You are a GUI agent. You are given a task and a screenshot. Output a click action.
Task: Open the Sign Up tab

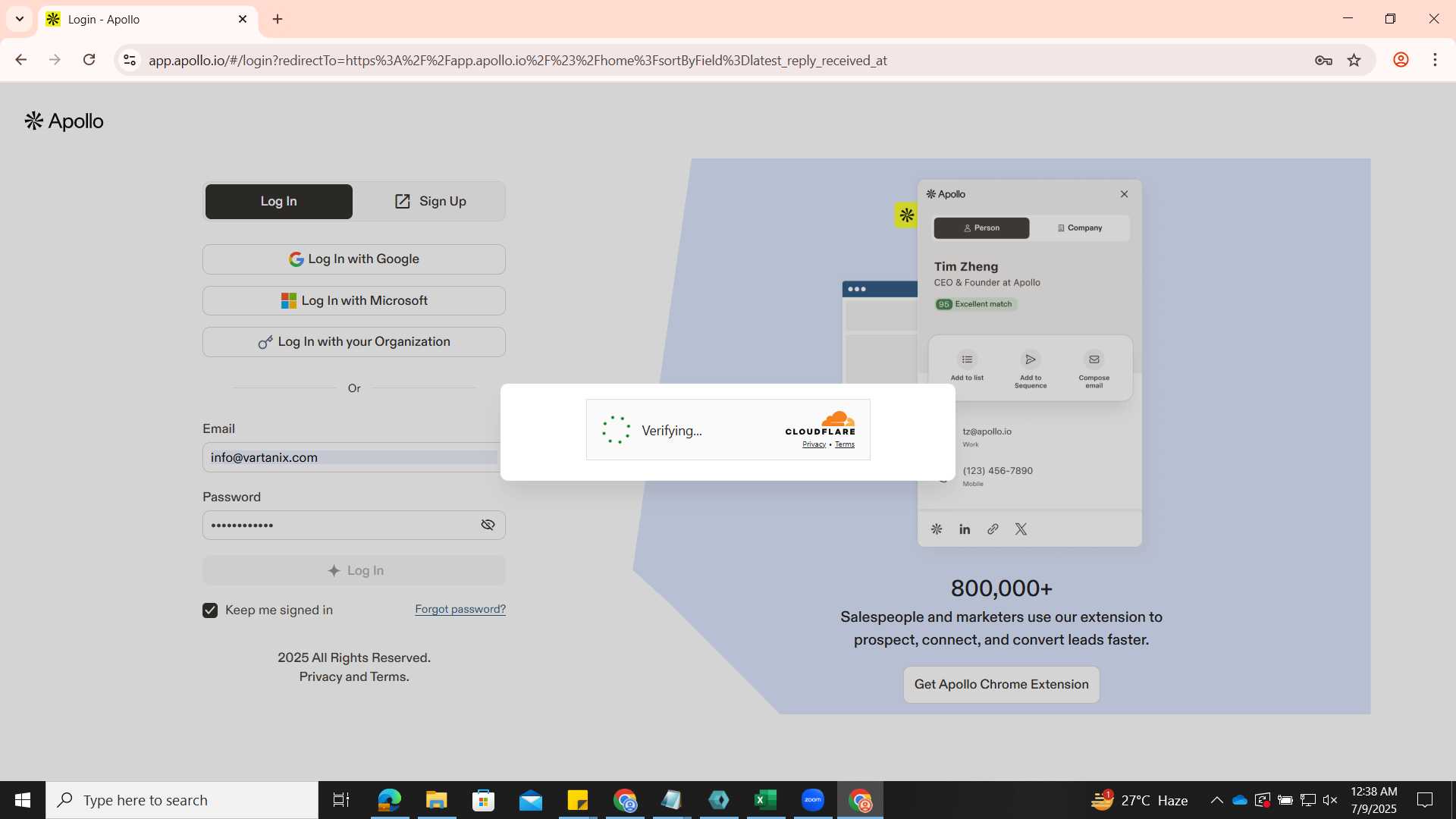point(430,202)
